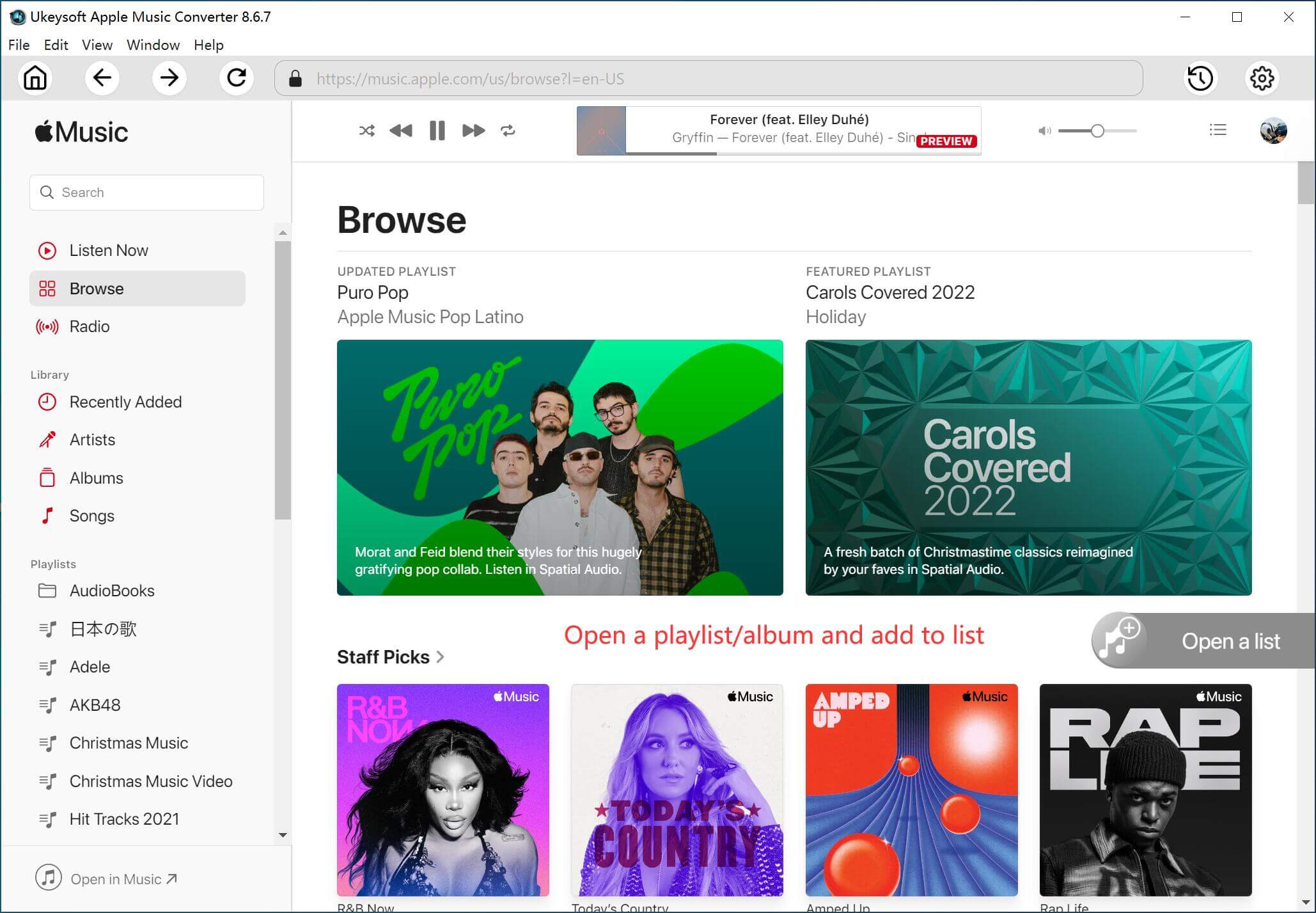Click the skip forward button
This screenshot has height=913, width=1316.
tap(473, 130)
